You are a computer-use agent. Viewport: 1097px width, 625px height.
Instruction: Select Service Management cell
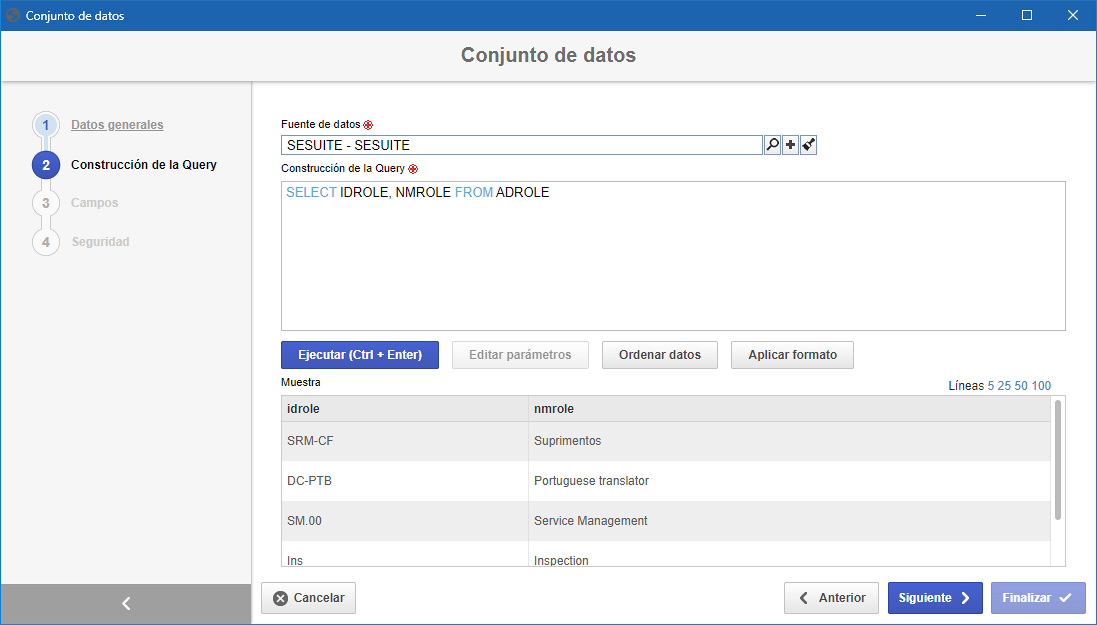pos(789,521)
